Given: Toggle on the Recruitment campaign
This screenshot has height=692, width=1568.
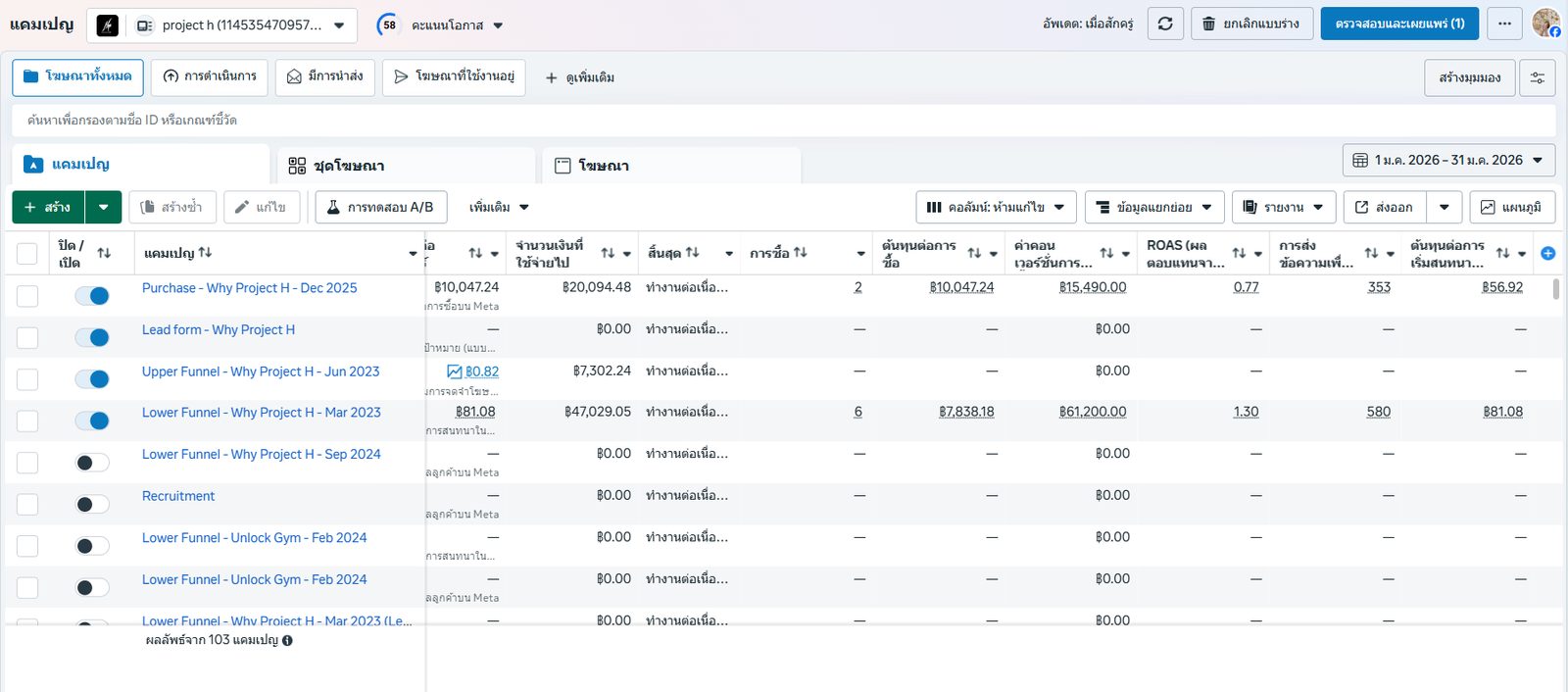Looking at the screenshot, I should pyautogui.click(x=92, y=504).
